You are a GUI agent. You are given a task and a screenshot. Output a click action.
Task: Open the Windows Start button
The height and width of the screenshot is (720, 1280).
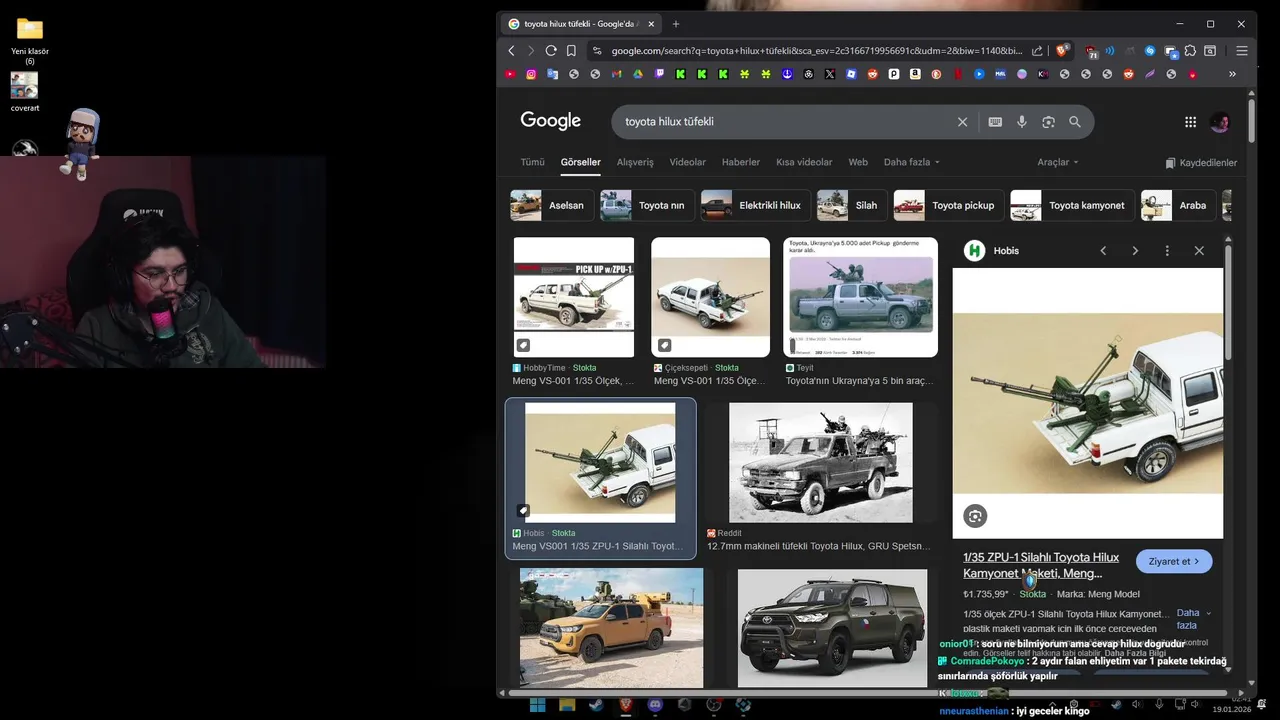click(x=537, y=705)
